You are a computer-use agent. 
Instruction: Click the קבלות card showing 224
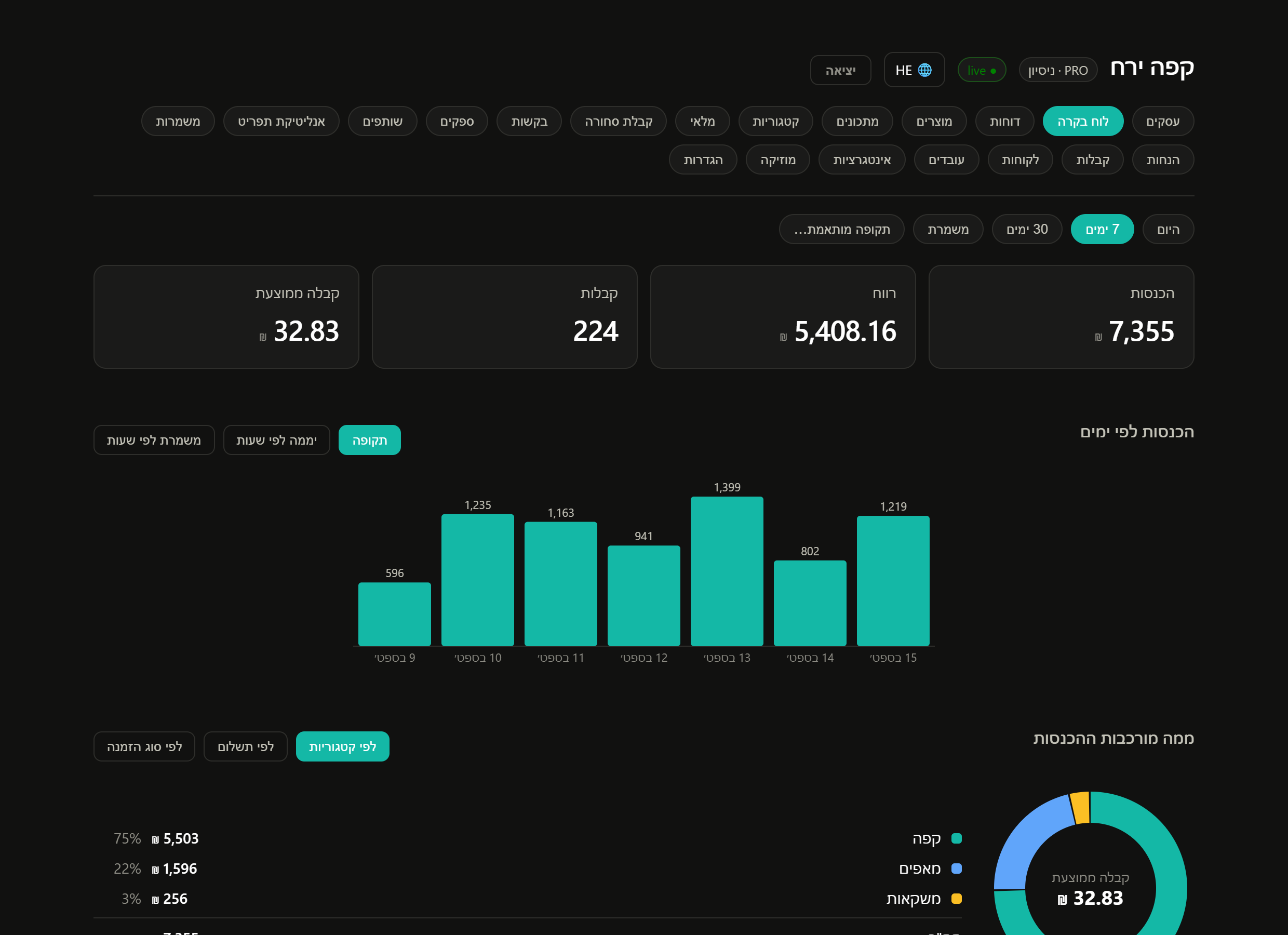point(505,317)
